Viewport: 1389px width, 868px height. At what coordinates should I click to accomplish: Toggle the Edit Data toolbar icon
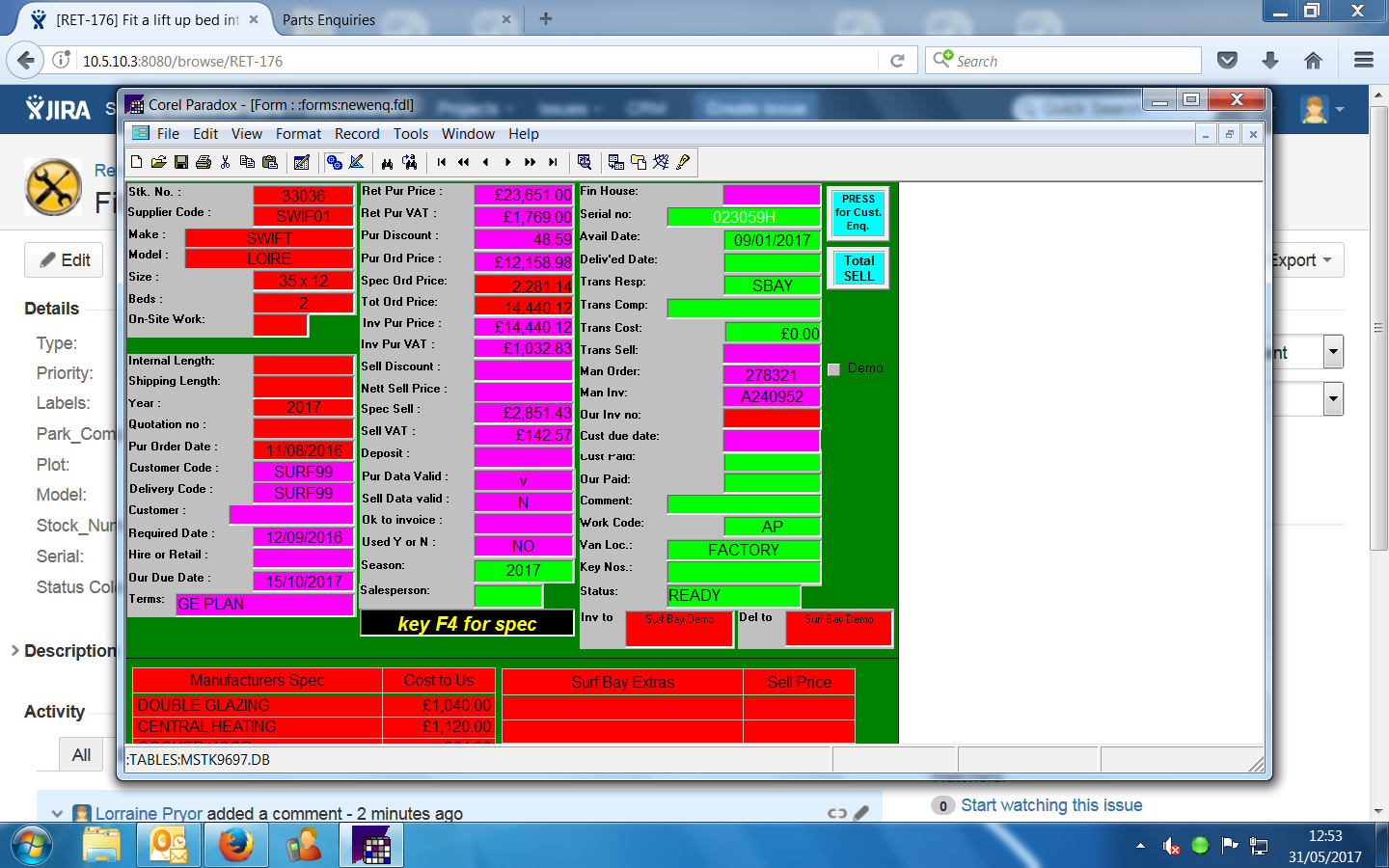click(302, 162)
